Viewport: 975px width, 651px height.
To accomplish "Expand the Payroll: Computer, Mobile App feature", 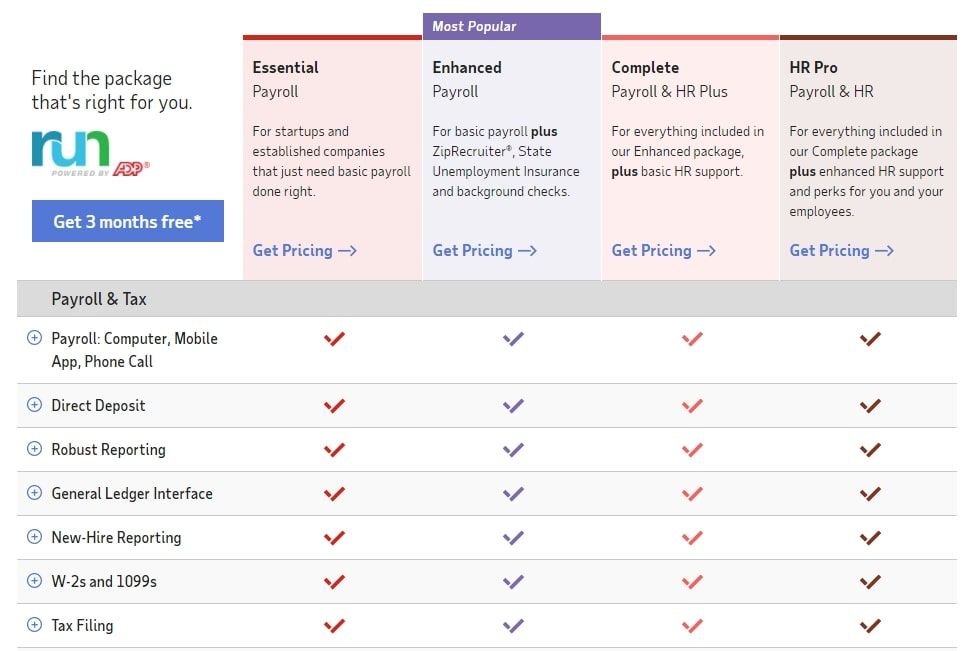I will (35, 339).
